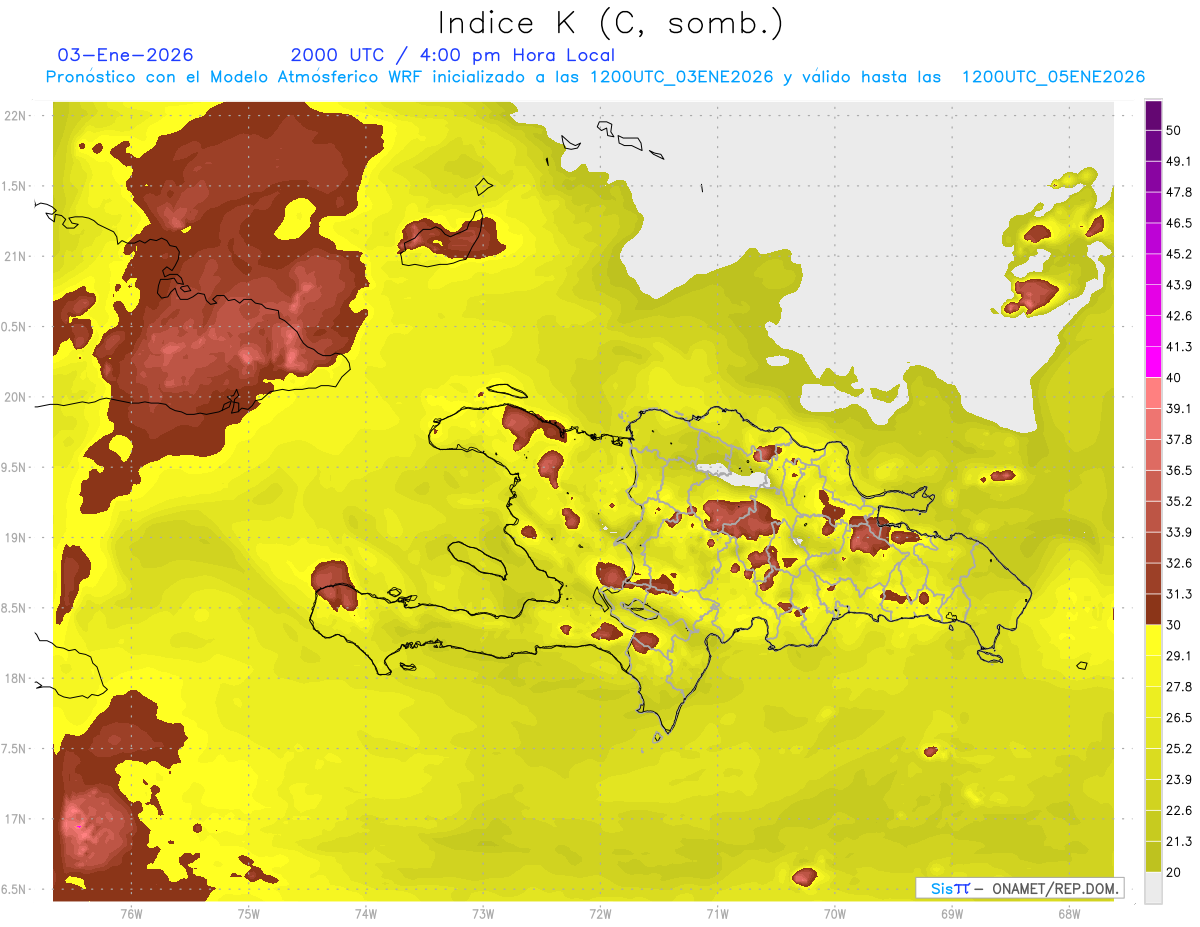
Task: Click the dark purple swatch above 50
Action: click(x=1153, y=116)
